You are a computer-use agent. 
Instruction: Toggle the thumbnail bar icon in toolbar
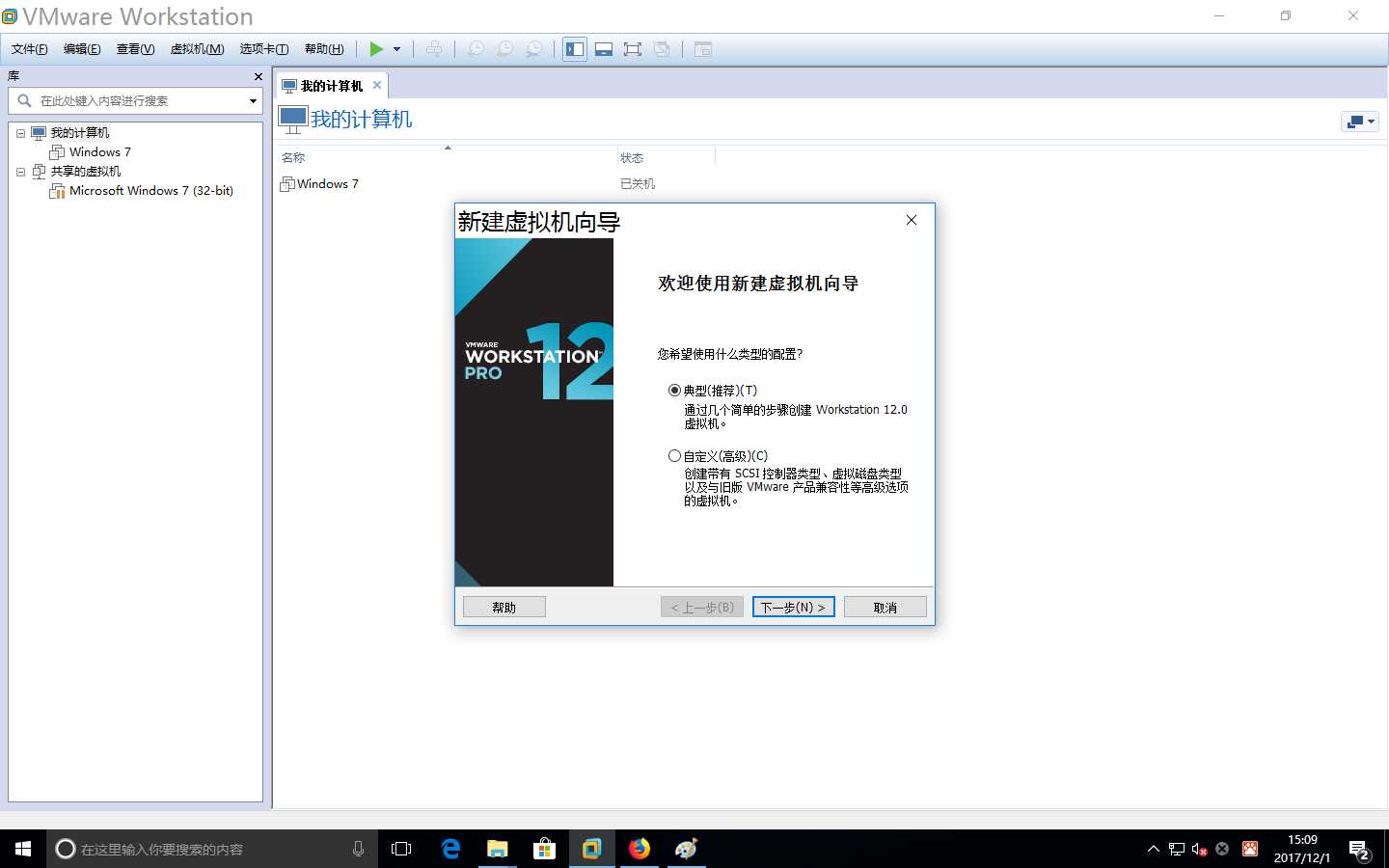click(604, 49)
